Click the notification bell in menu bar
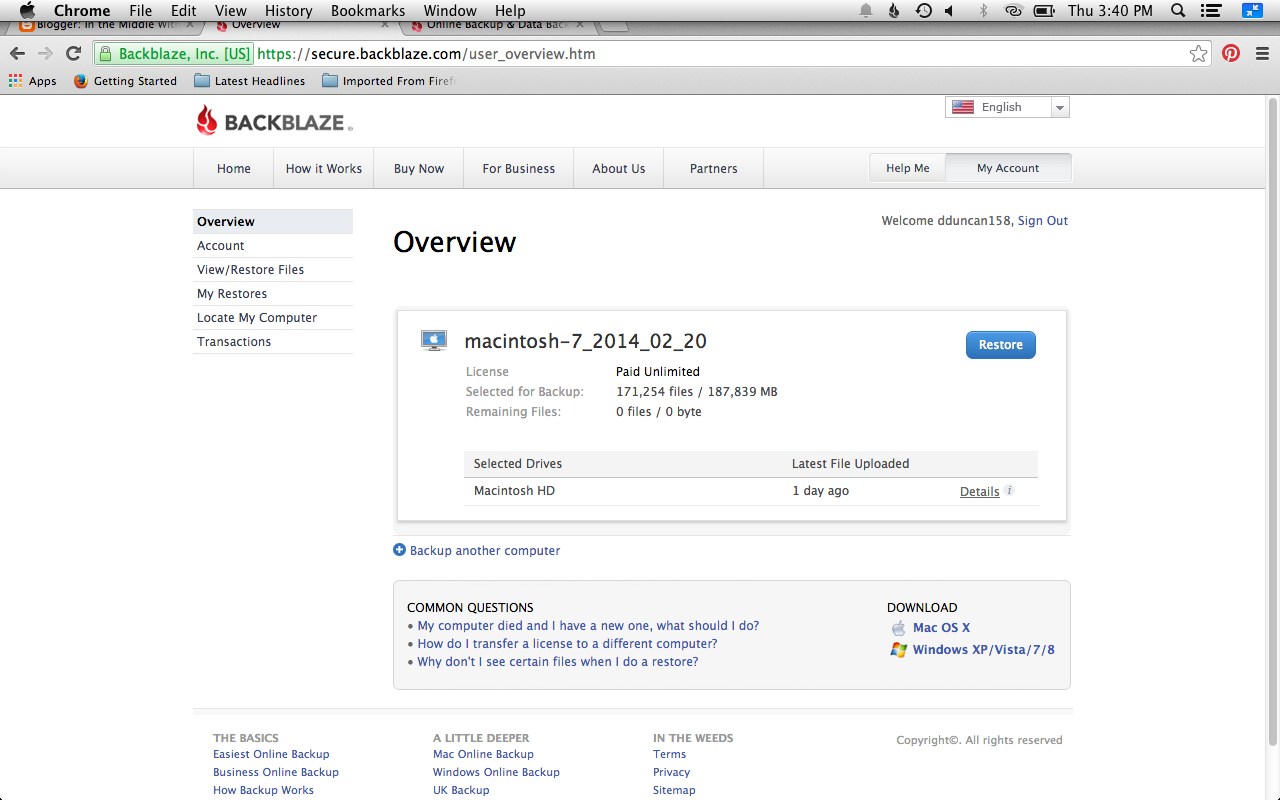 coord(866,10)
